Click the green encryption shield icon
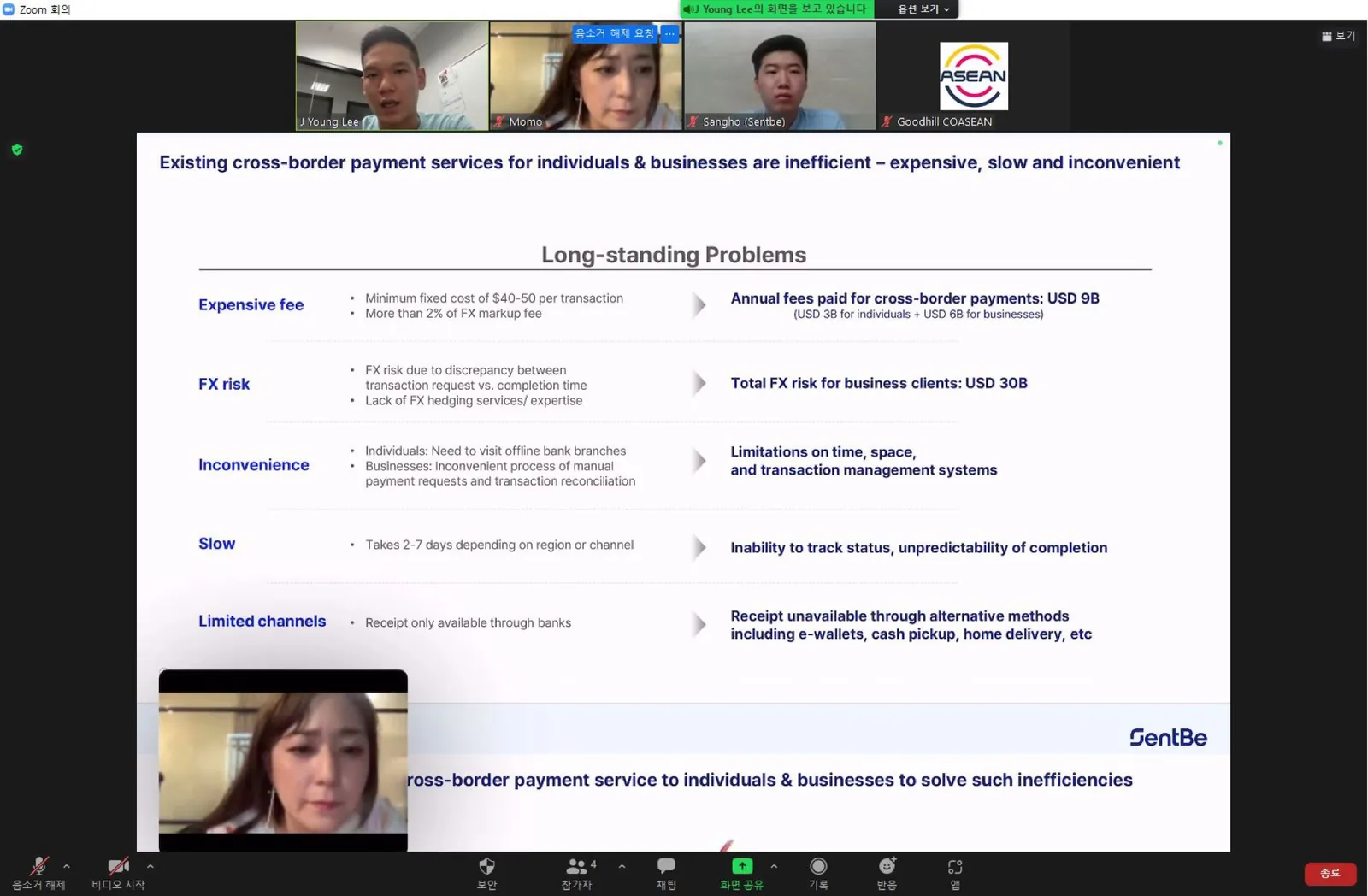This screenshot has width=1368, height=896. 16,150
